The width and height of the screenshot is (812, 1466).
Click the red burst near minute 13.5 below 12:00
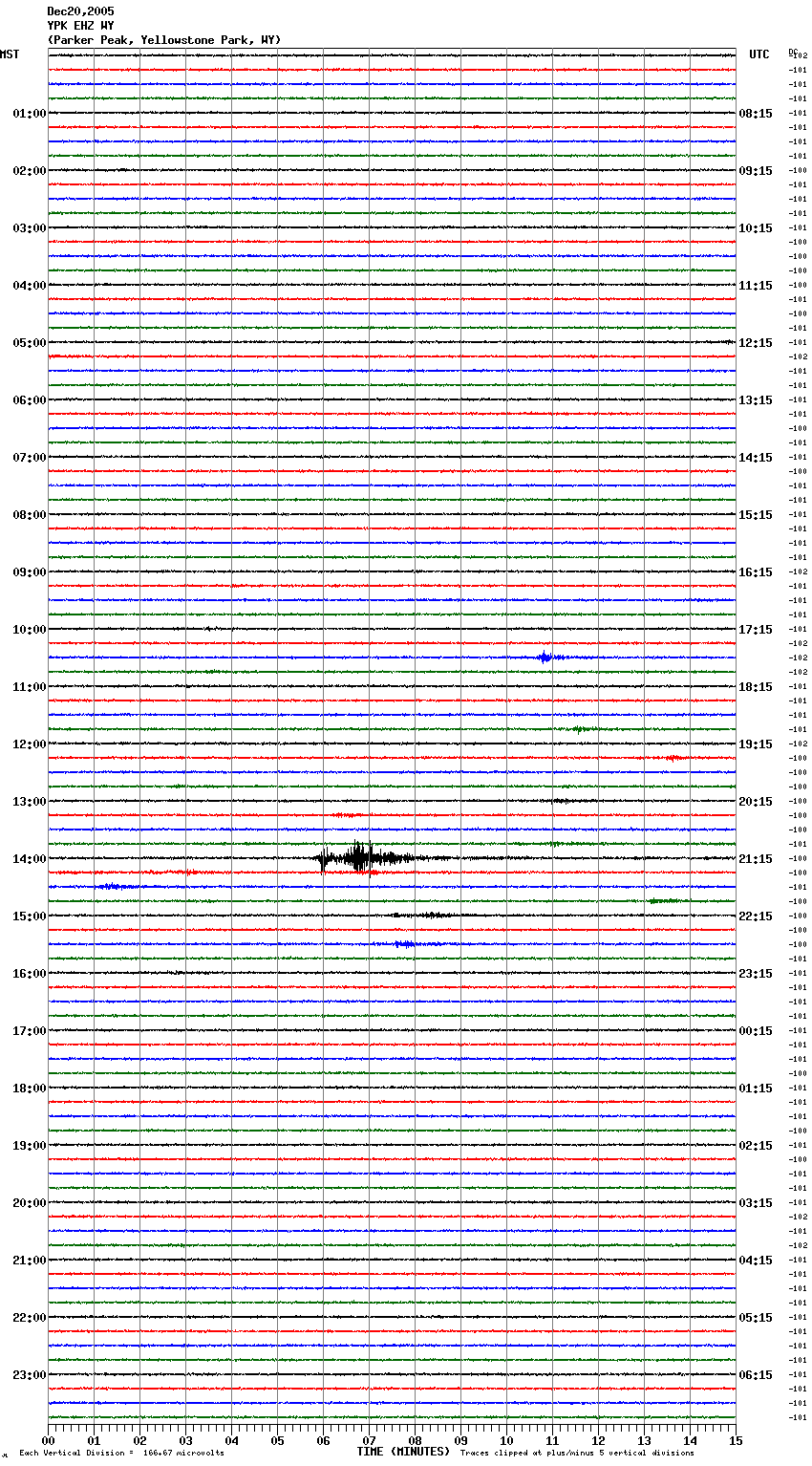tap(673, 758)
